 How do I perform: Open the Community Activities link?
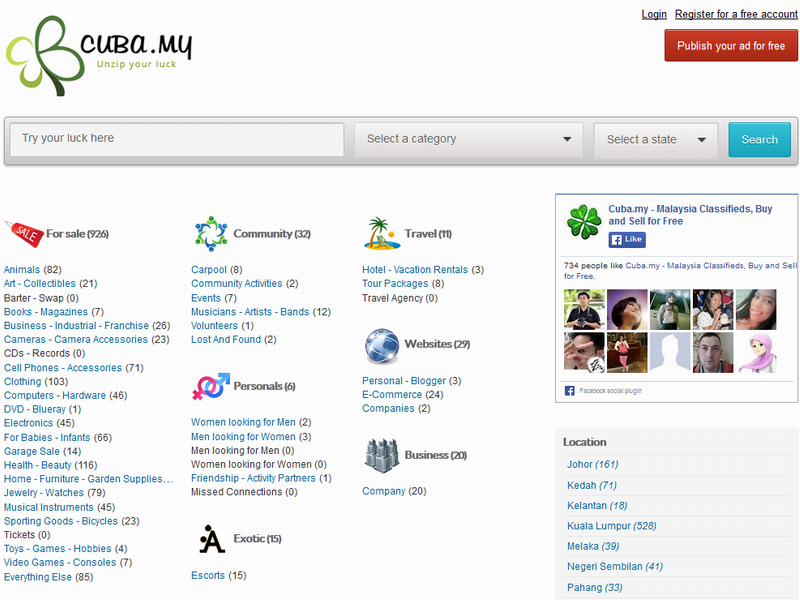pyautogui.click(x=237, y=283)
